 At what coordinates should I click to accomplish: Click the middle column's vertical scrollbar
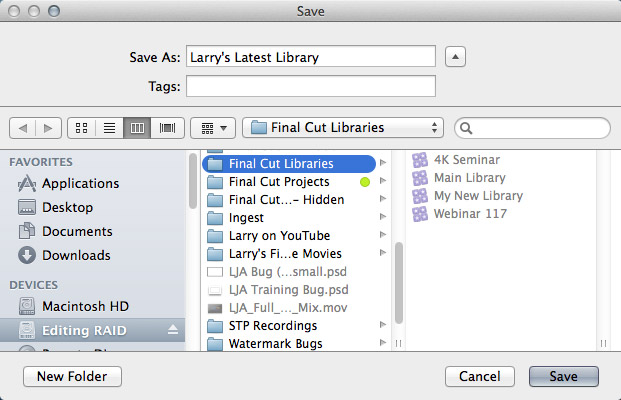pyautogui.click(x=399, y=283)
